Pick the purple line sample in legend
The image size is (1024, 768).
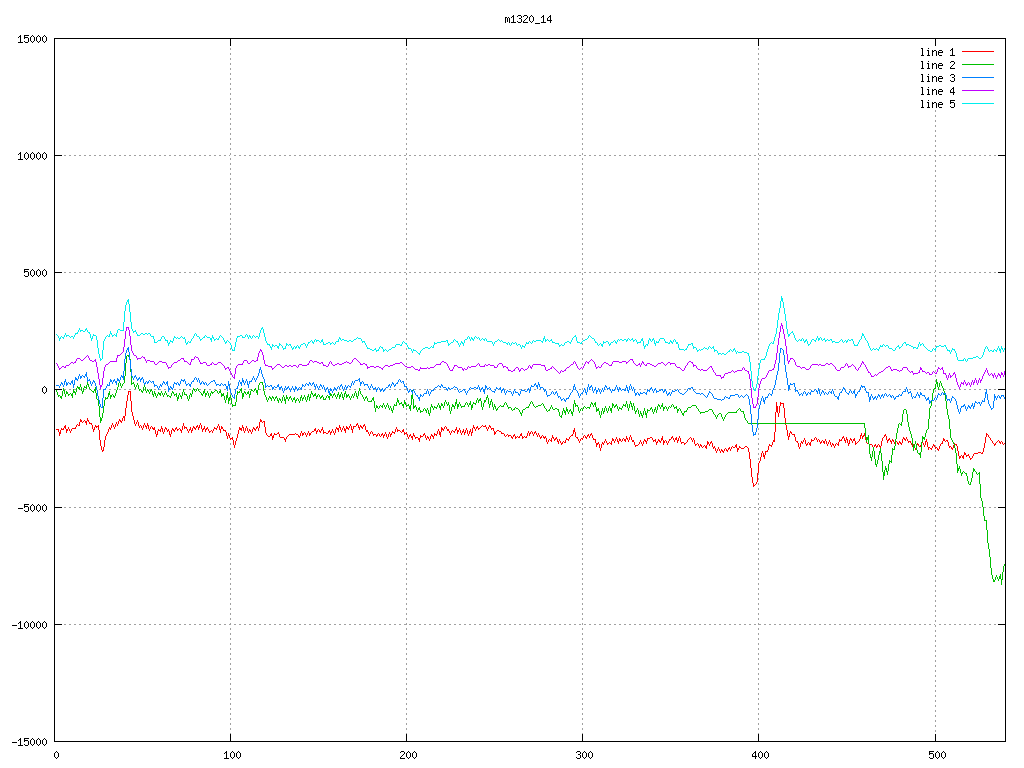[x=979, y=91]
